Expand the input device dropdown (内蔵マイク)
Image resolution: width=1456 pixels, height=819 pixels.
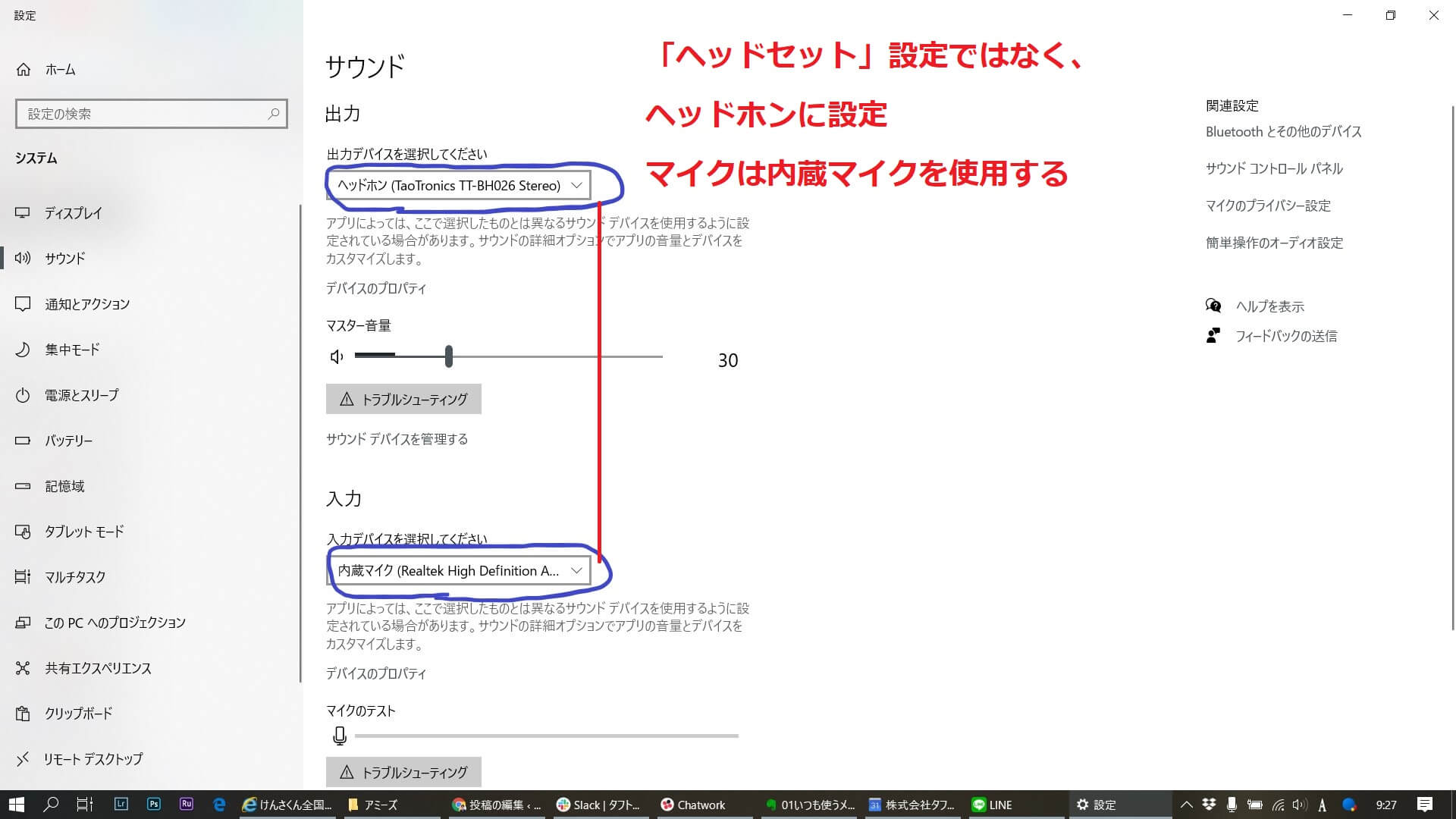click(x=458, y=571)
